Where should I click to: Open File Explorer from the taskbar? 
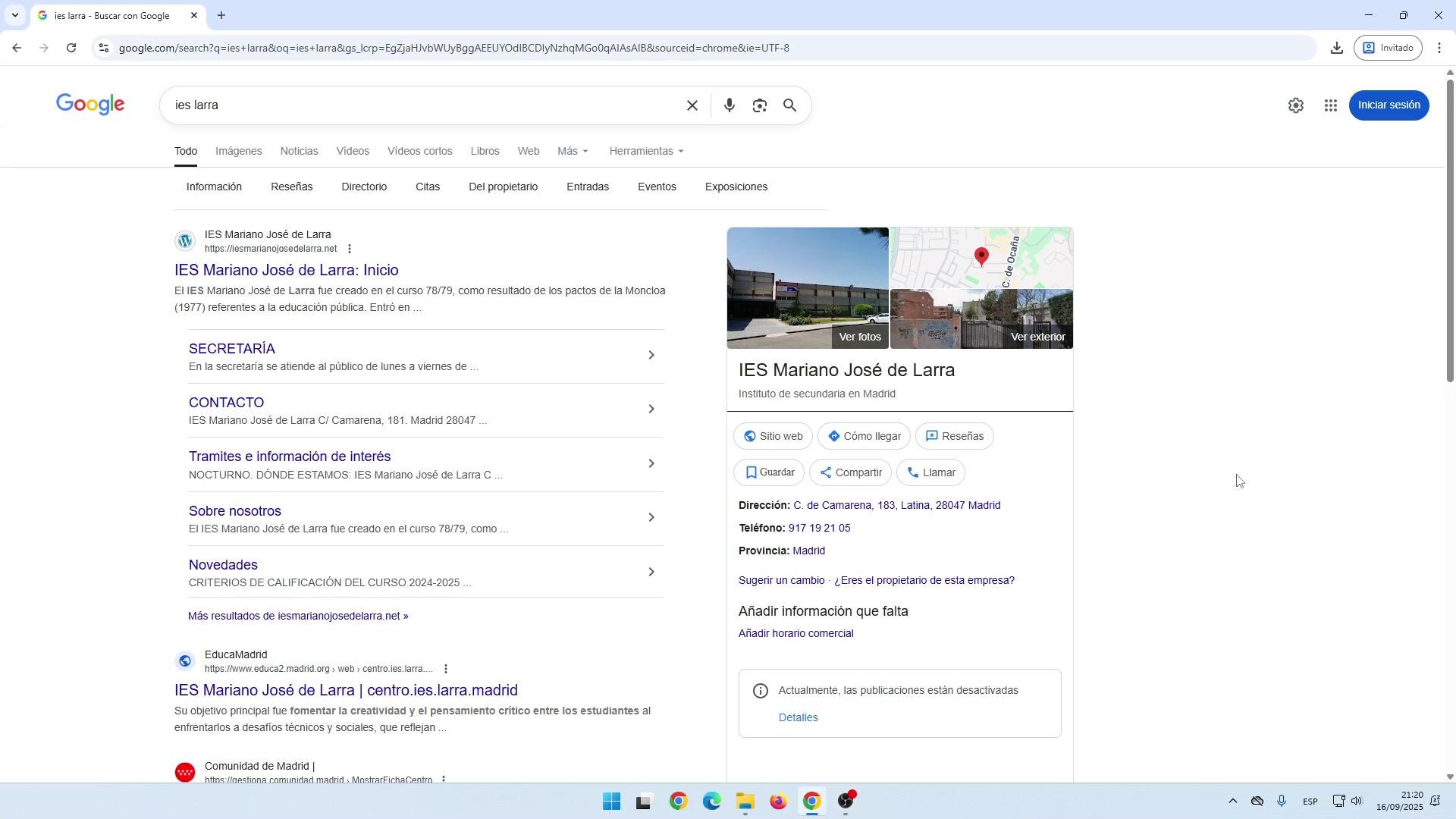pos(745,802)
